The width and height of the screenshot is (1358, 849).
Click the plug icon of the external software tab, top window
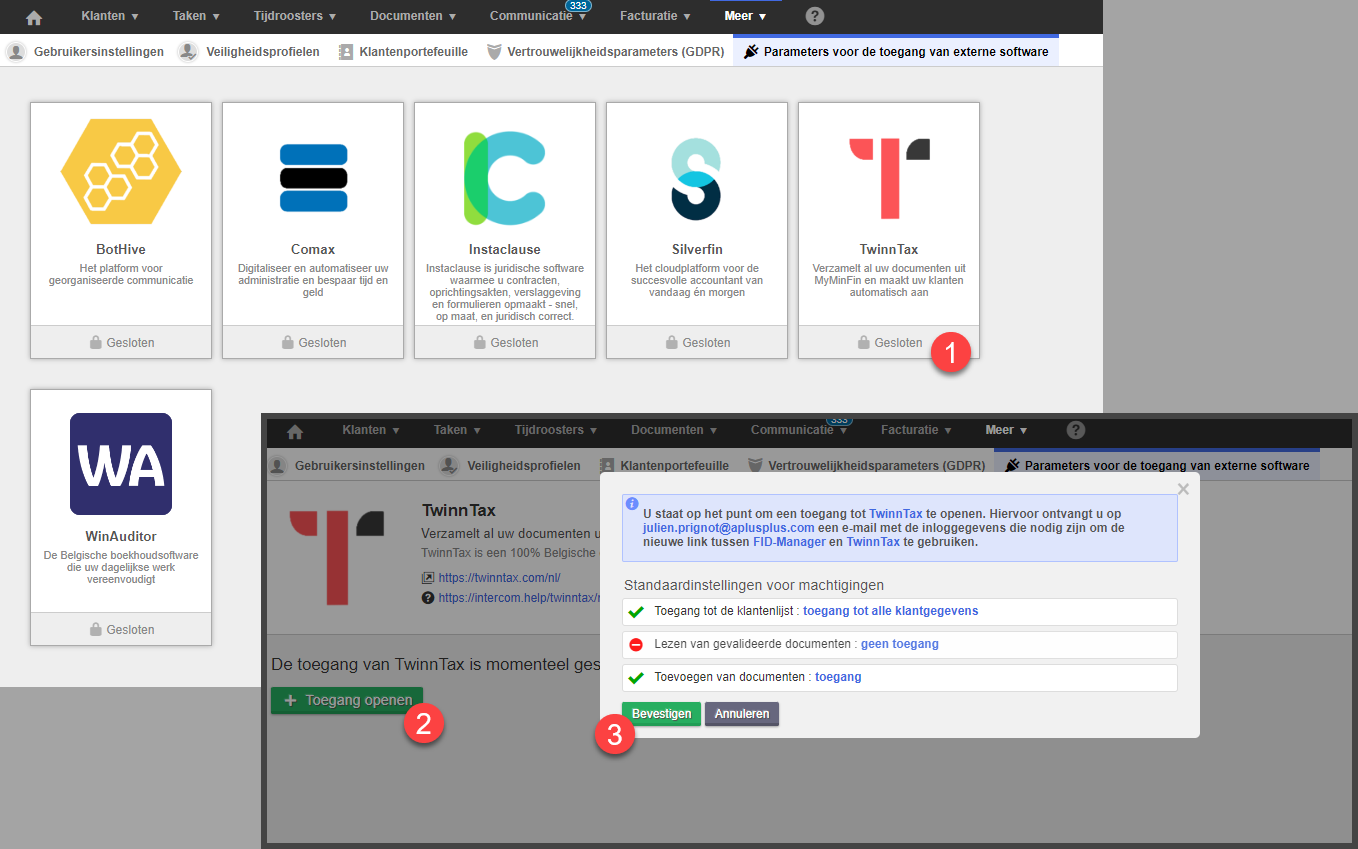(x=751, y=51)
